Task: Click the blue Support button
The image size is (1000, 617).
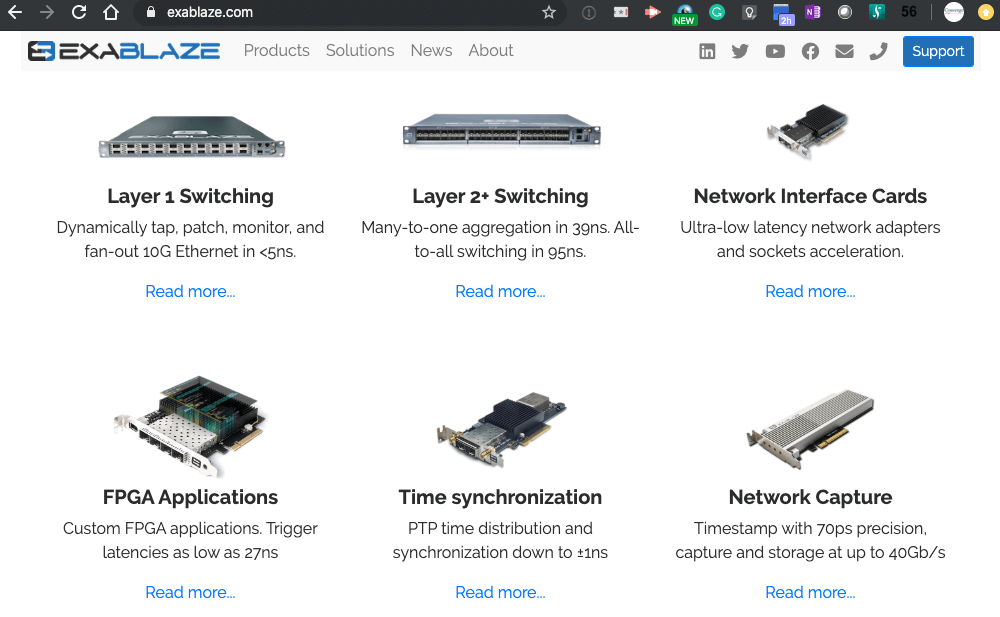Action: pos(938,51)
